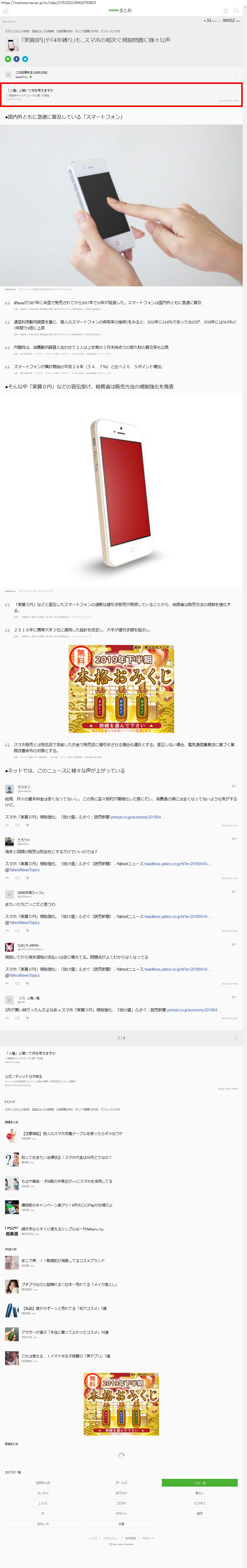Open search with the magnifier icon
The image size is (247, 1568).
pyautogui.click(x=237, y=10)
